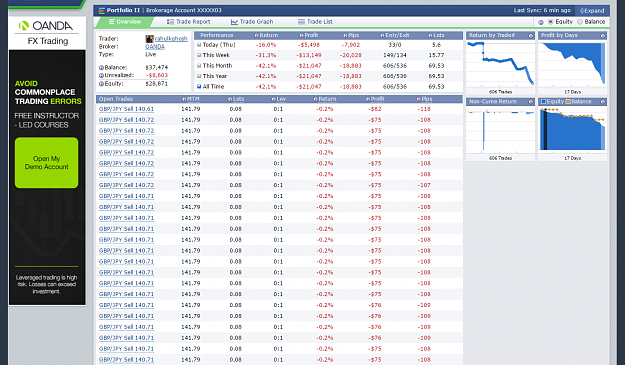Image resolution: width=625 pixels, height=365 pixels.
Task: Click the FREE INSTRUCTOR-LED COURSES ad text
Action: [x=47, y=120]
